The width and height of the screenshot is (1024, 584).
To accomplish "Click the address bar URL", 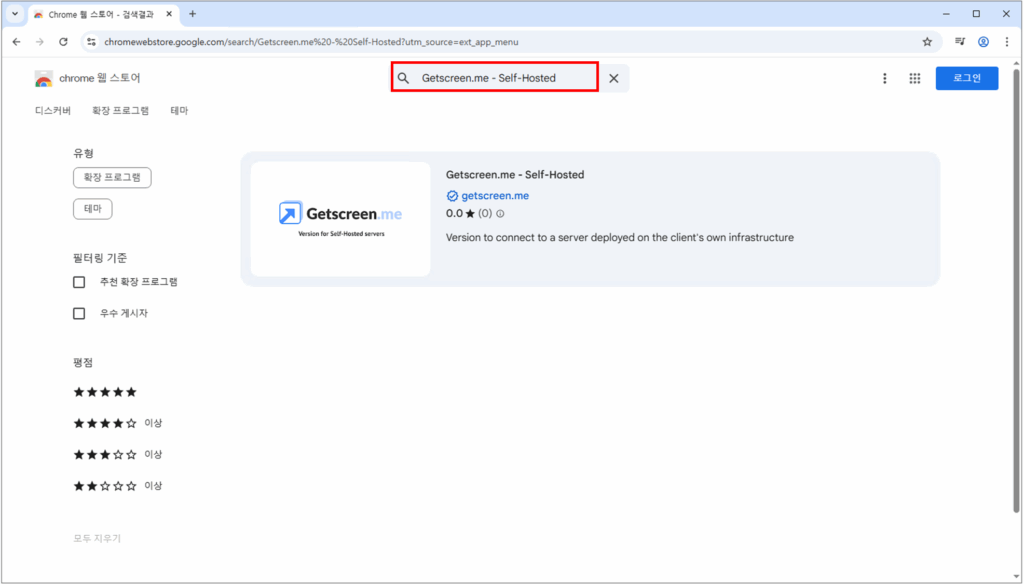I will [x=312, y=42].
